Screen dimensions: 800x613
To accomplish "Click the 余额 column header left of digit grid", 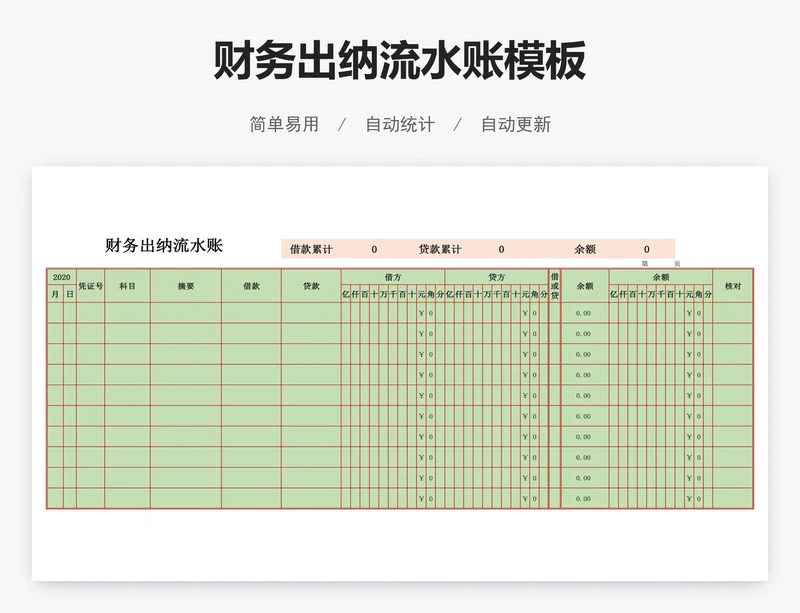I will [x=585, y=286].
